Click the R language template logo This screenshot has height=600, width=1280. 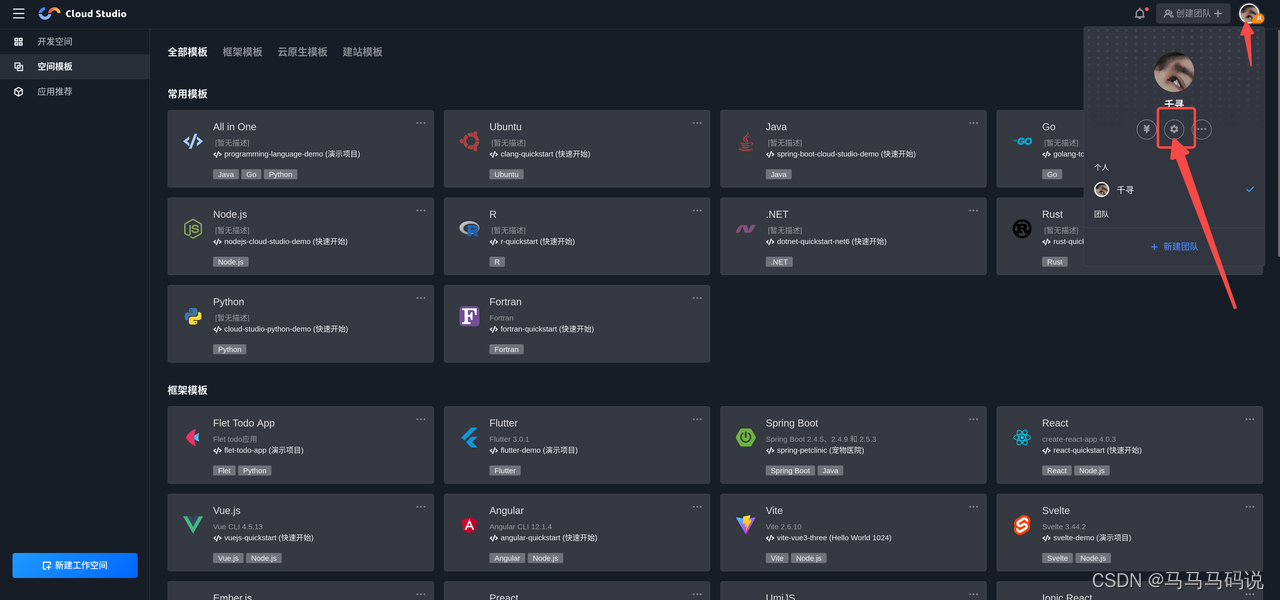click(469, 229)
